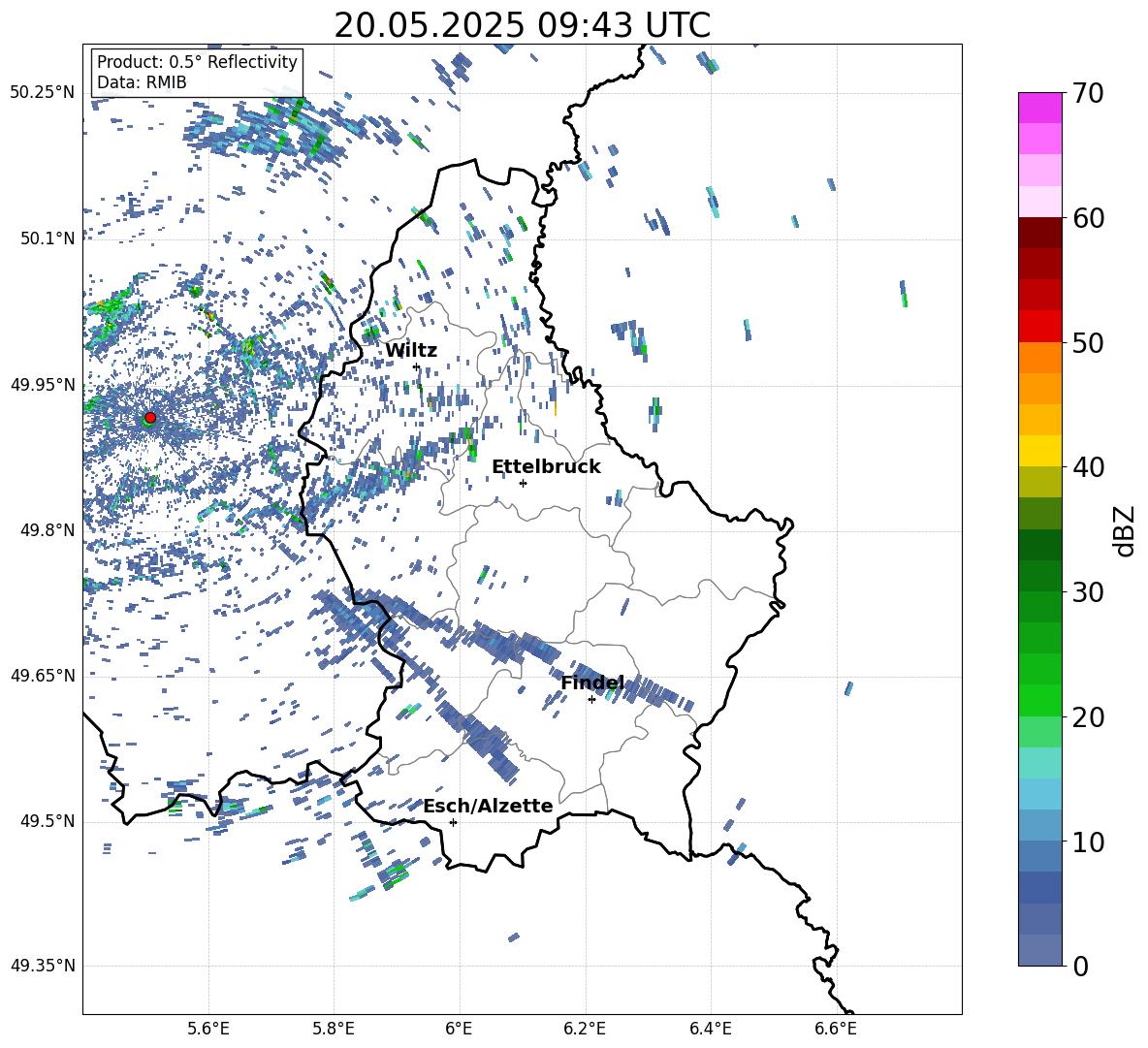The height and width of the screenshot is (1048, 1148).
Task: Click the 6.6°E longitude label
Action: coord(836,1030)
